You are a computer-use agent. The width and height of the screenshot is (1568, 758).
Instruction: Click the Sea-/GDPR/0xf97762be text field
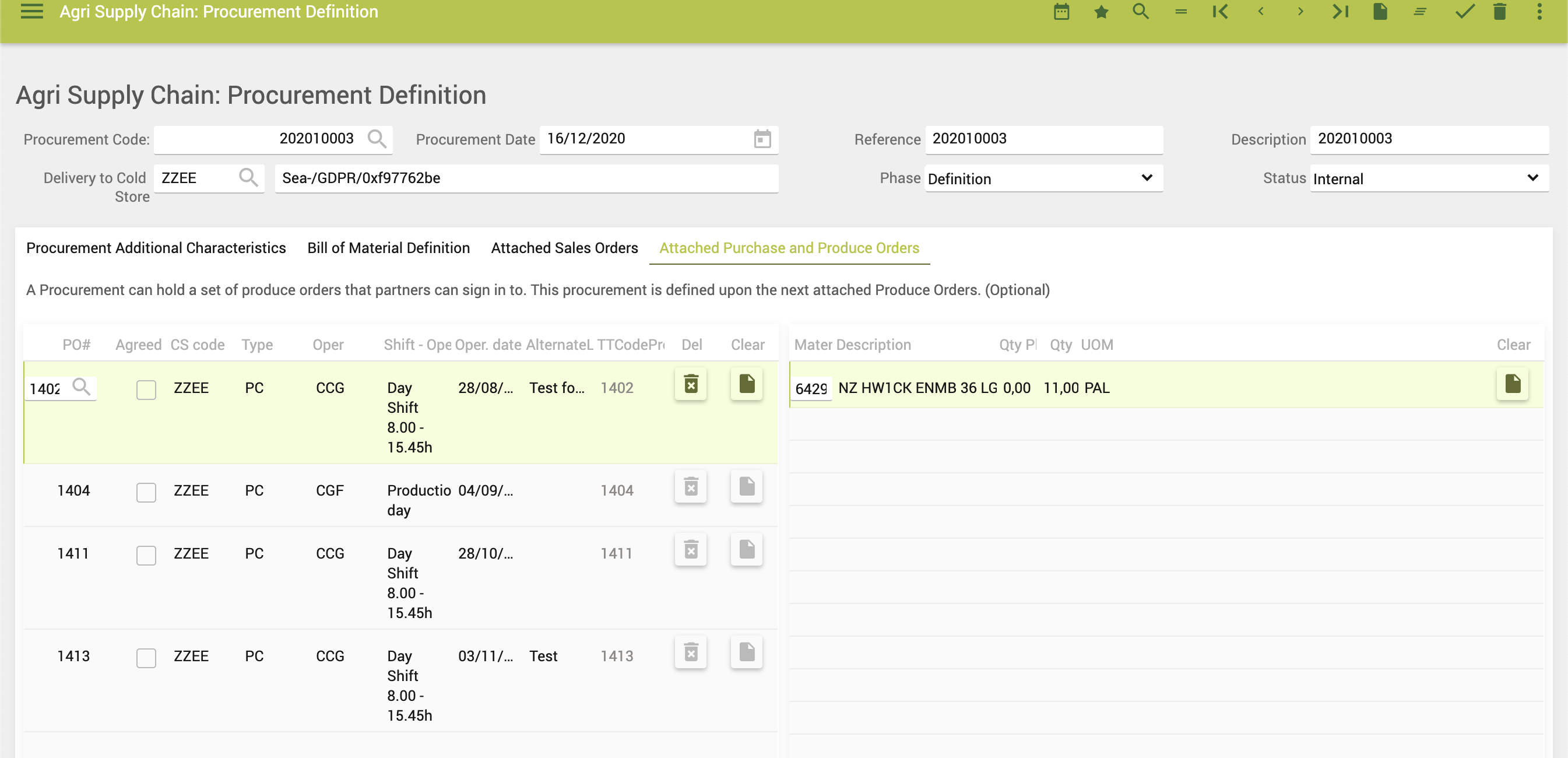point(526,178)
